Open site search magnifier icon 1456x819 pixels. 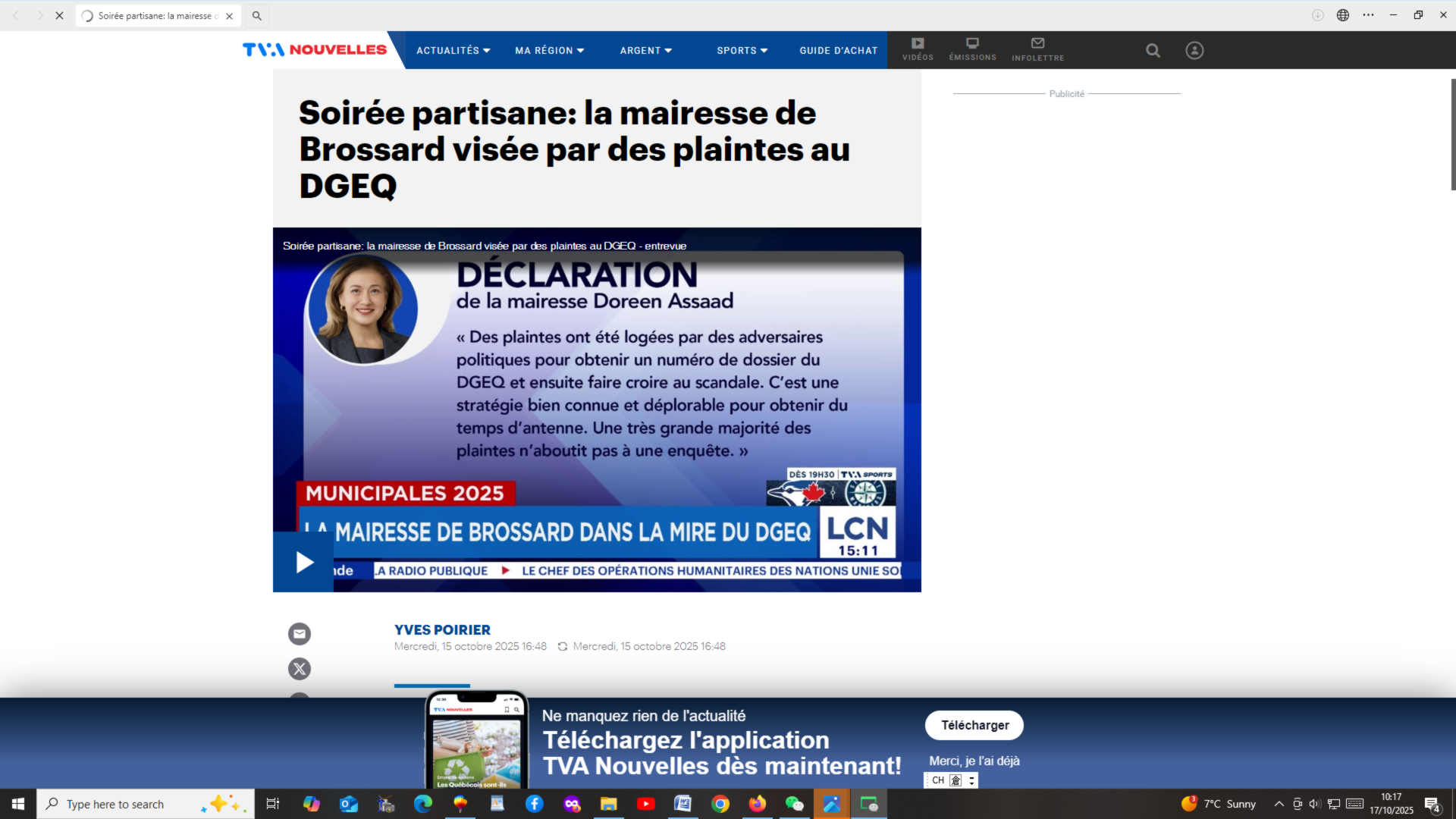(x=1153, y=51)
